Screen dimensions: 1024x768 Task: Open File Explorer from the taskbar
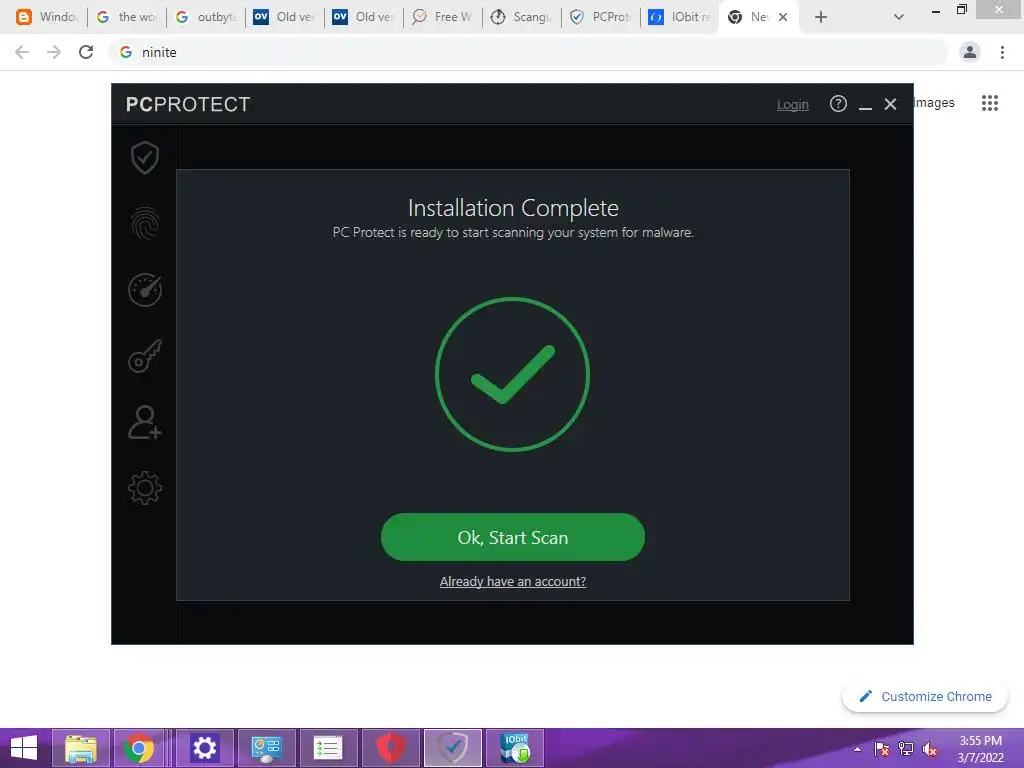[80, 748]
